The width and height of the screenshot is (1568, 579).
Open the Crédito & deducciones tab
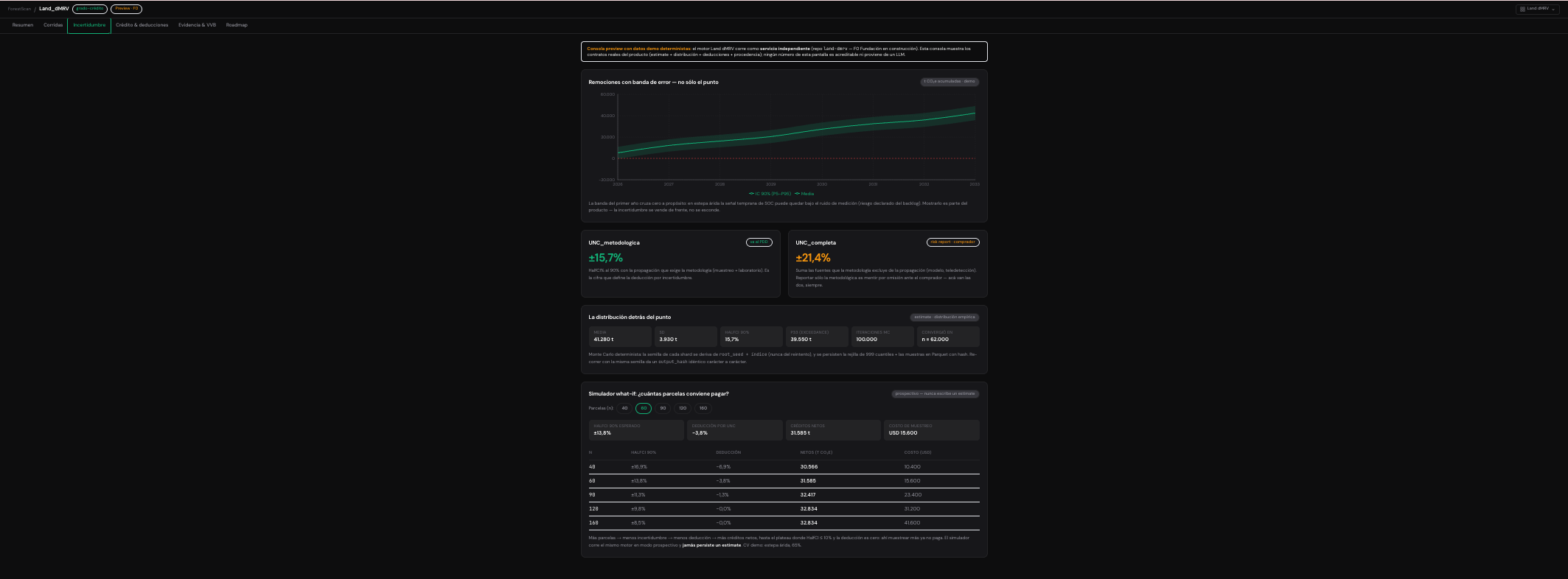(x=142, y=25)
